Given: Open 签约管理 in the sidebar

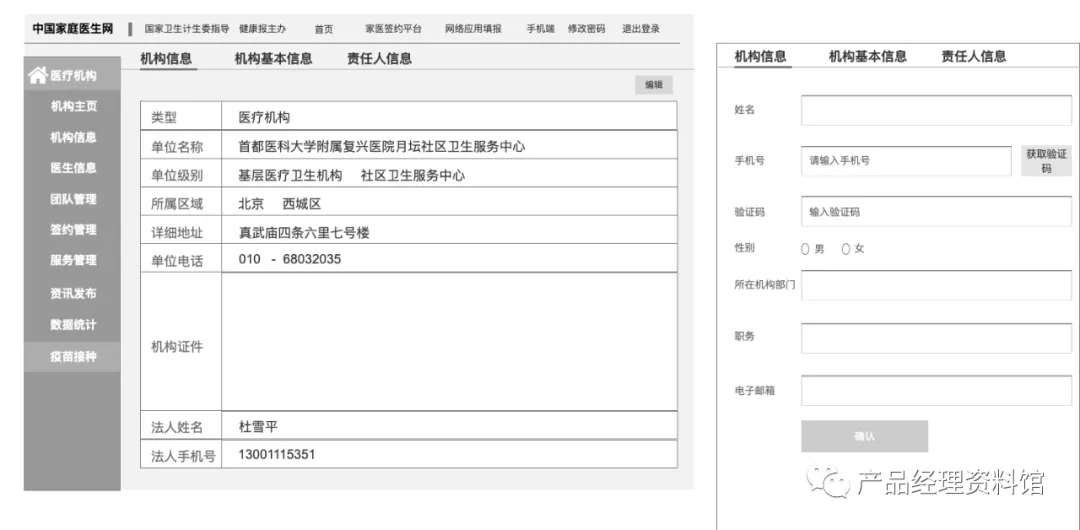Looking at the screenshot, I should click(73, 230).
